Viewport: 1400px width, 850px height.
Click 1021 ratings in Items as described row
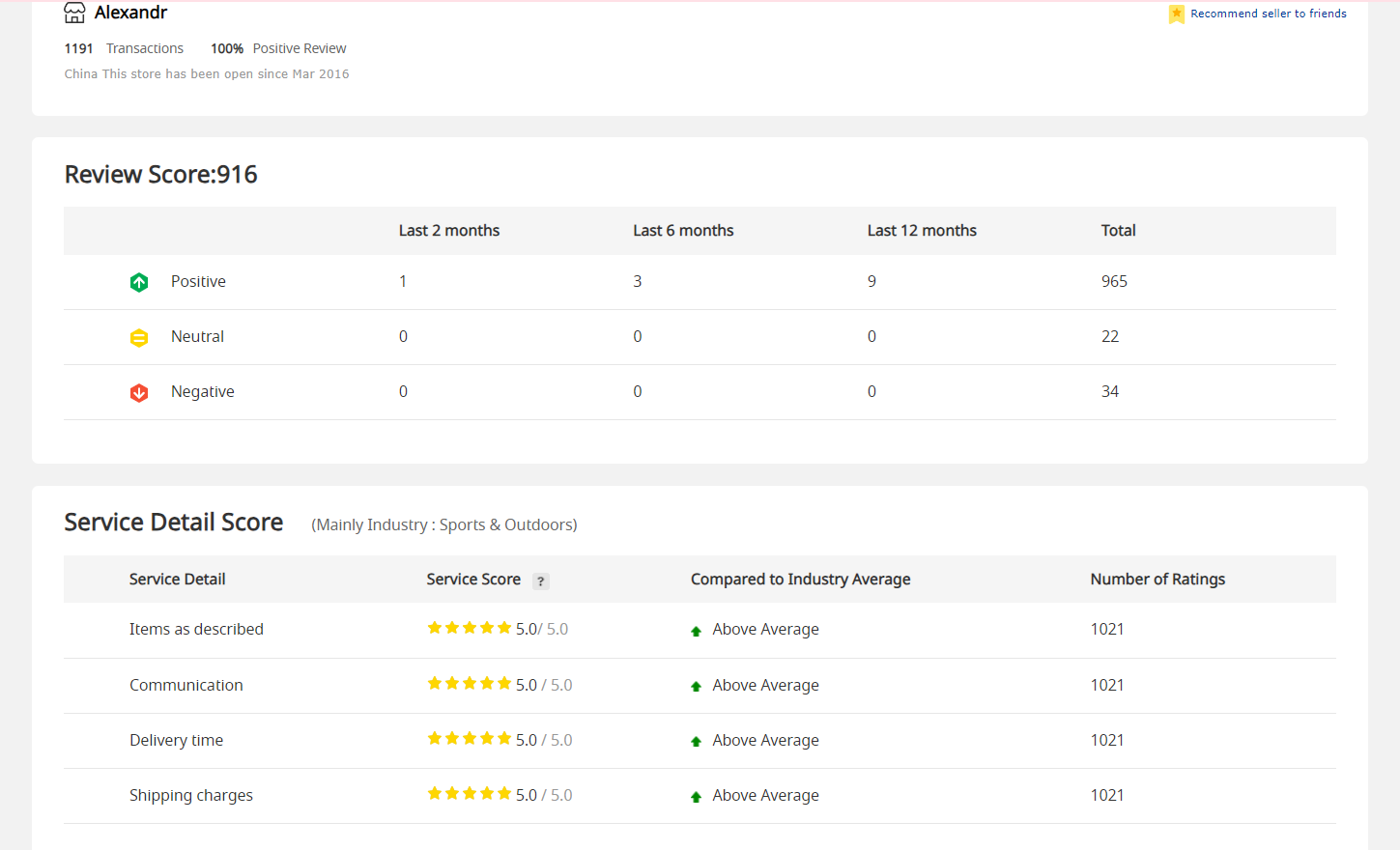(1107, 629)
